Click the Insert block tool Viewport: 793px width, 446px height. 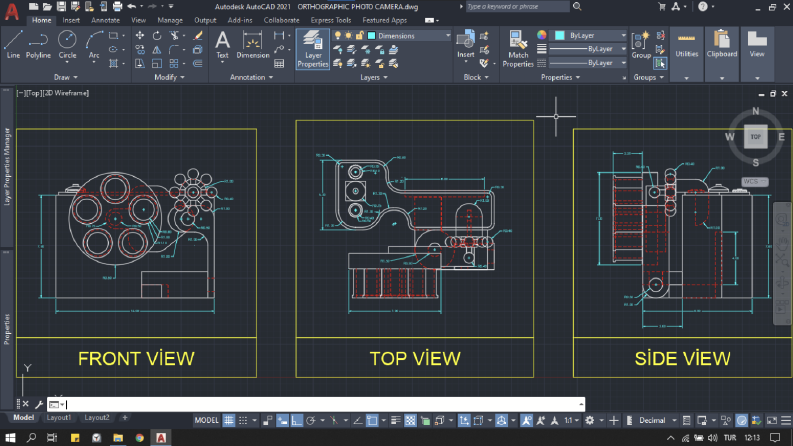click(465, 44)
